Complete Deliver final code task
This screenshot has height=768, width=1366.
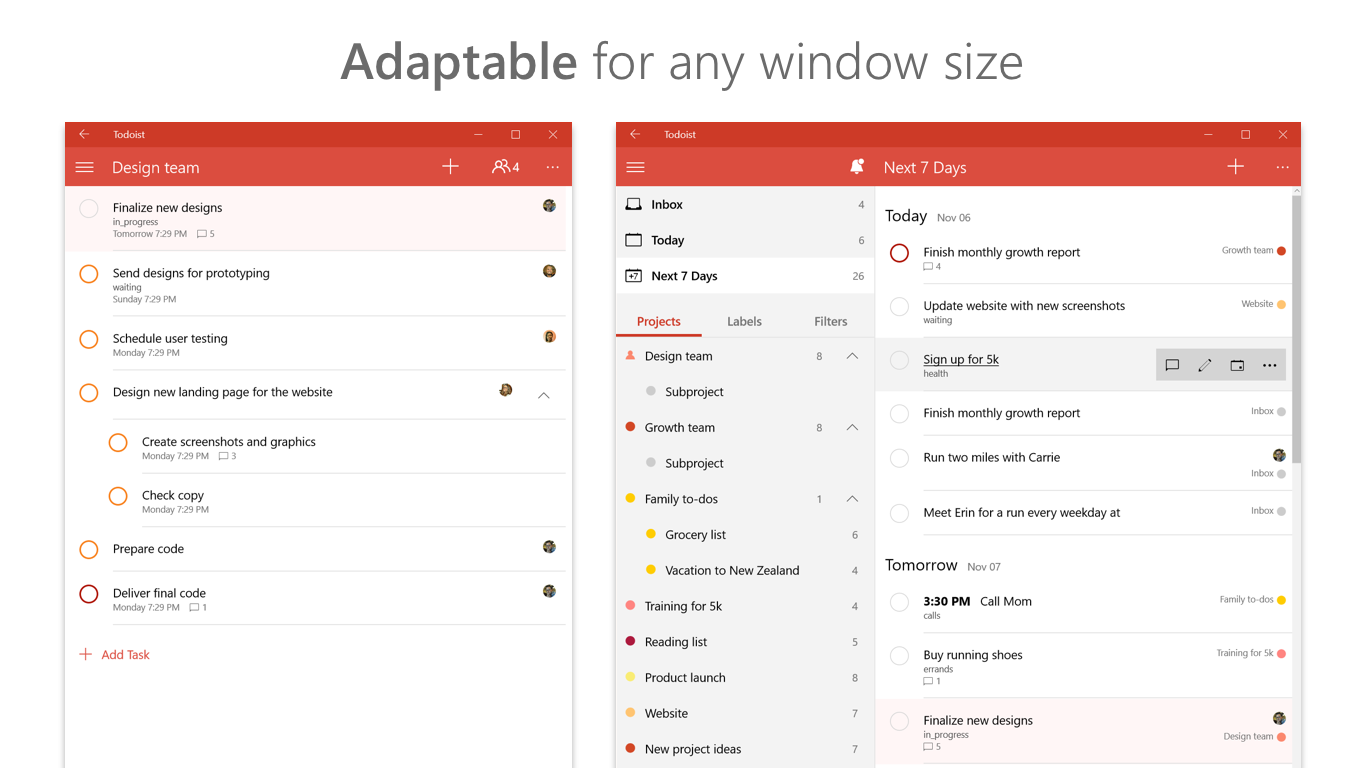tap(89, 594)
